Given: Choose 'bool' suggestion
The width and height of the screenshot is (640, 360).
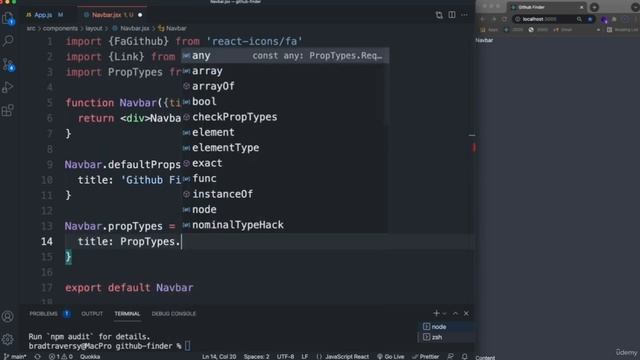Looking at the screenshot, I should click(285, 102).
